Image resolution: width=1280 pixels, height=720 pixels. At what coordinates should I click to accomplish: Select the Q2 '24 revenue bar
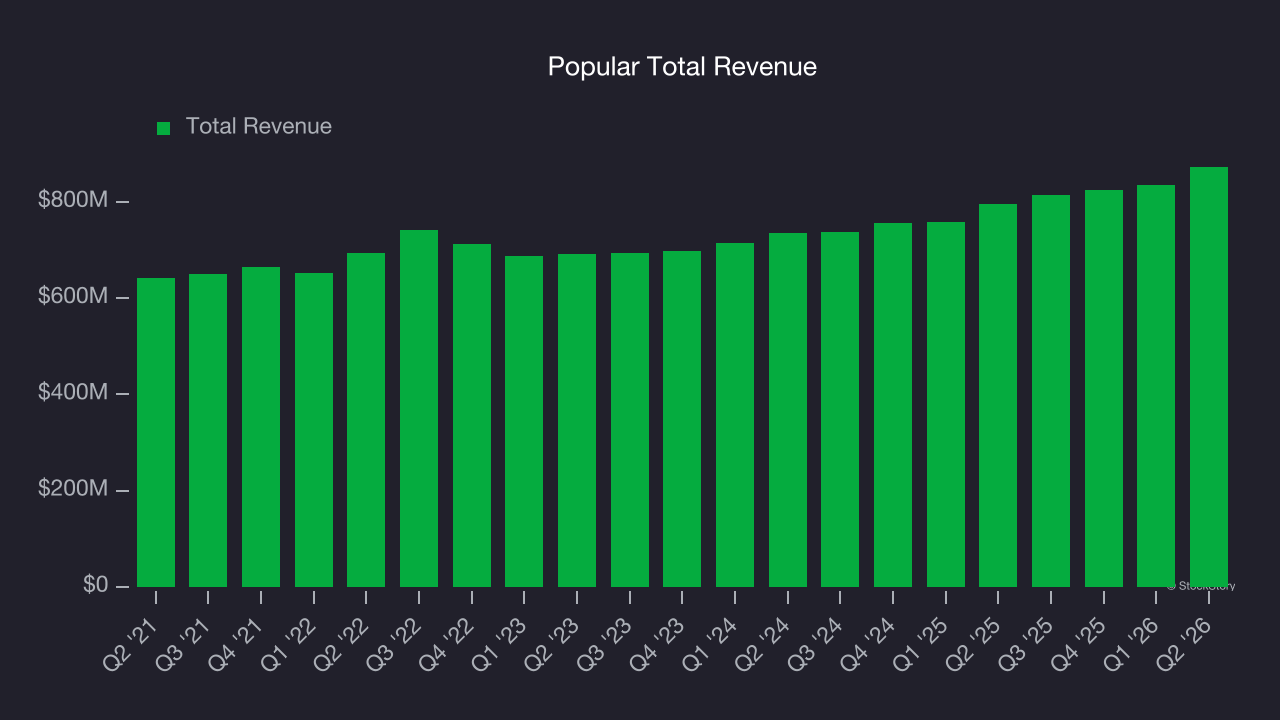click(788, 410)
